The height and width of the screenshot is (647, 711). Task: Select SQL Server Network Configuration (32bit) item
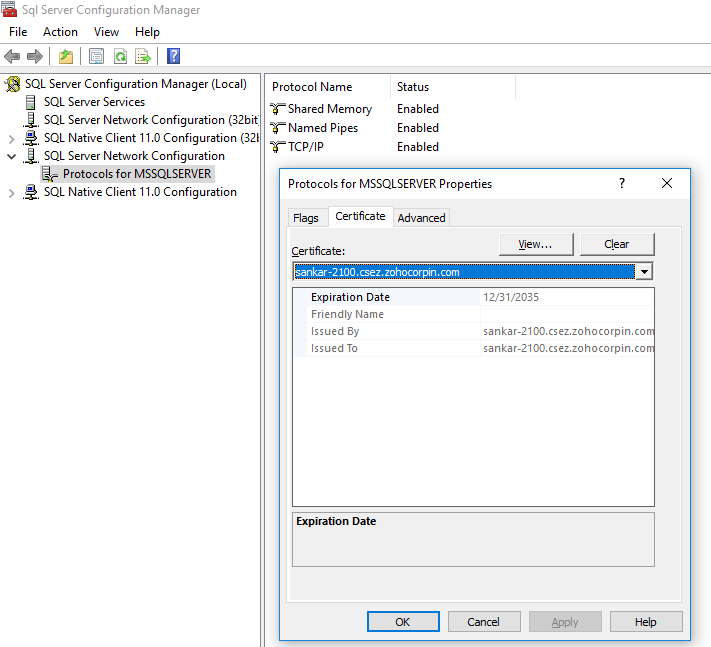(151, 120)
